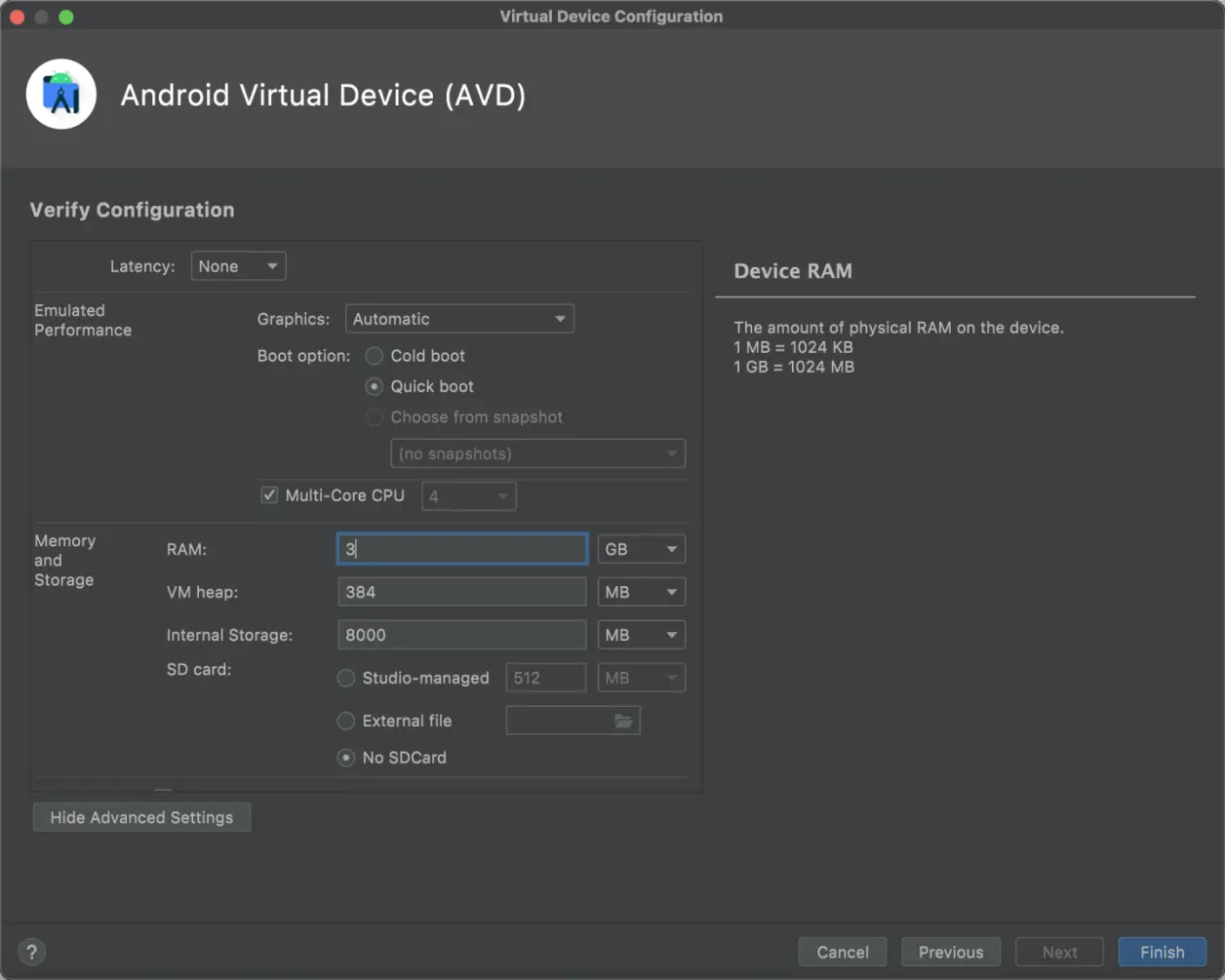
Task: Open the Latency dropdown
Action: pyautogui.click(x=238, y=266)
